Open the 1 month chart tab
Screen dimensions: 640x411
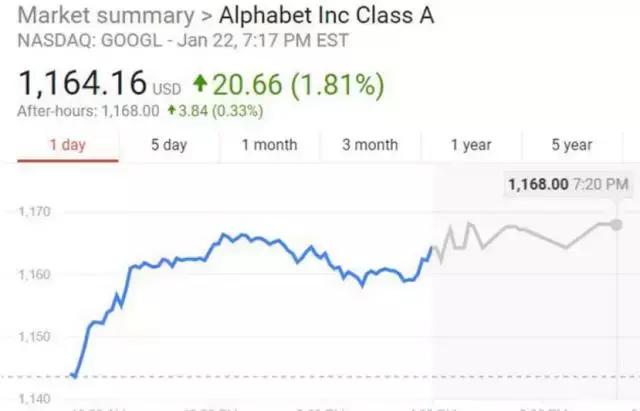pyautogui.click(x=269, y=145)
